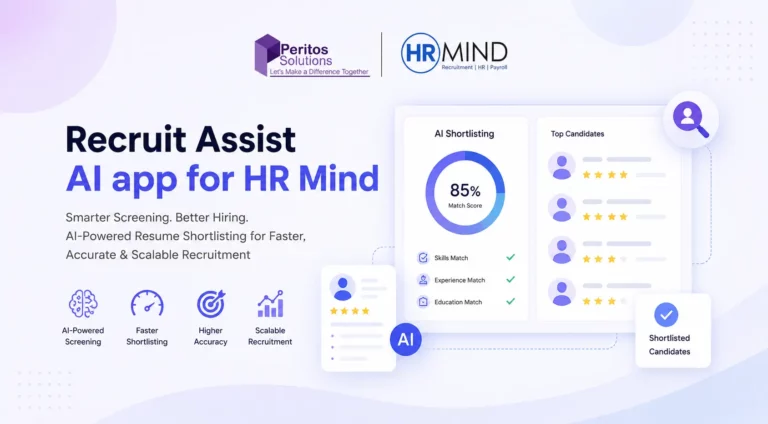
Task: Click the "Accurate & Scalable Recruitment" line
Action: (158, 255)
